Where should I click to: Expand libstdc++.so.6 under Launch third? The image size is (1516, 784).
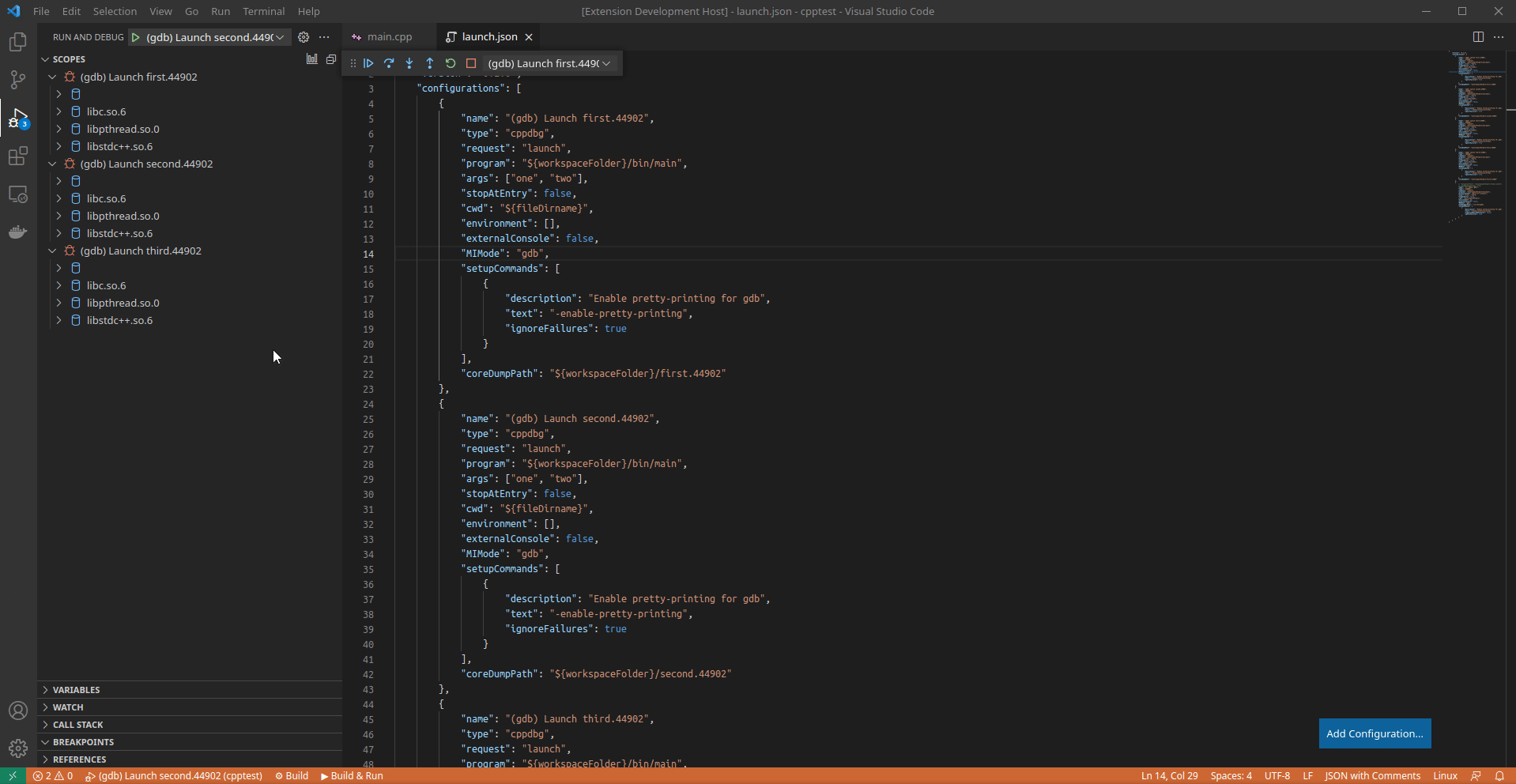[58, 320]
